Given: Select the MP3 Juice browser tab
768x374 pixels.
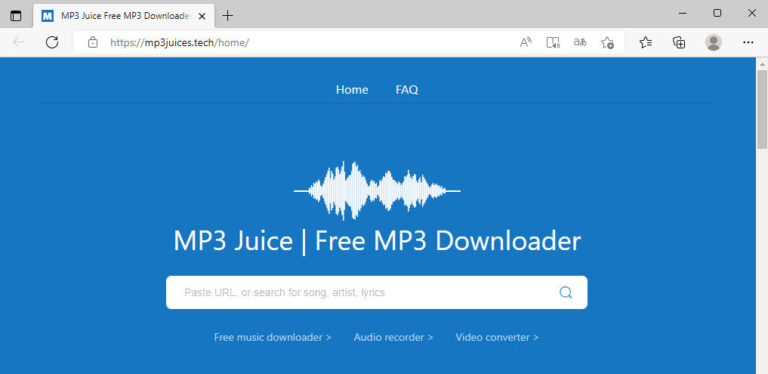Looking at the screenshot, I should tap(124, 16).
